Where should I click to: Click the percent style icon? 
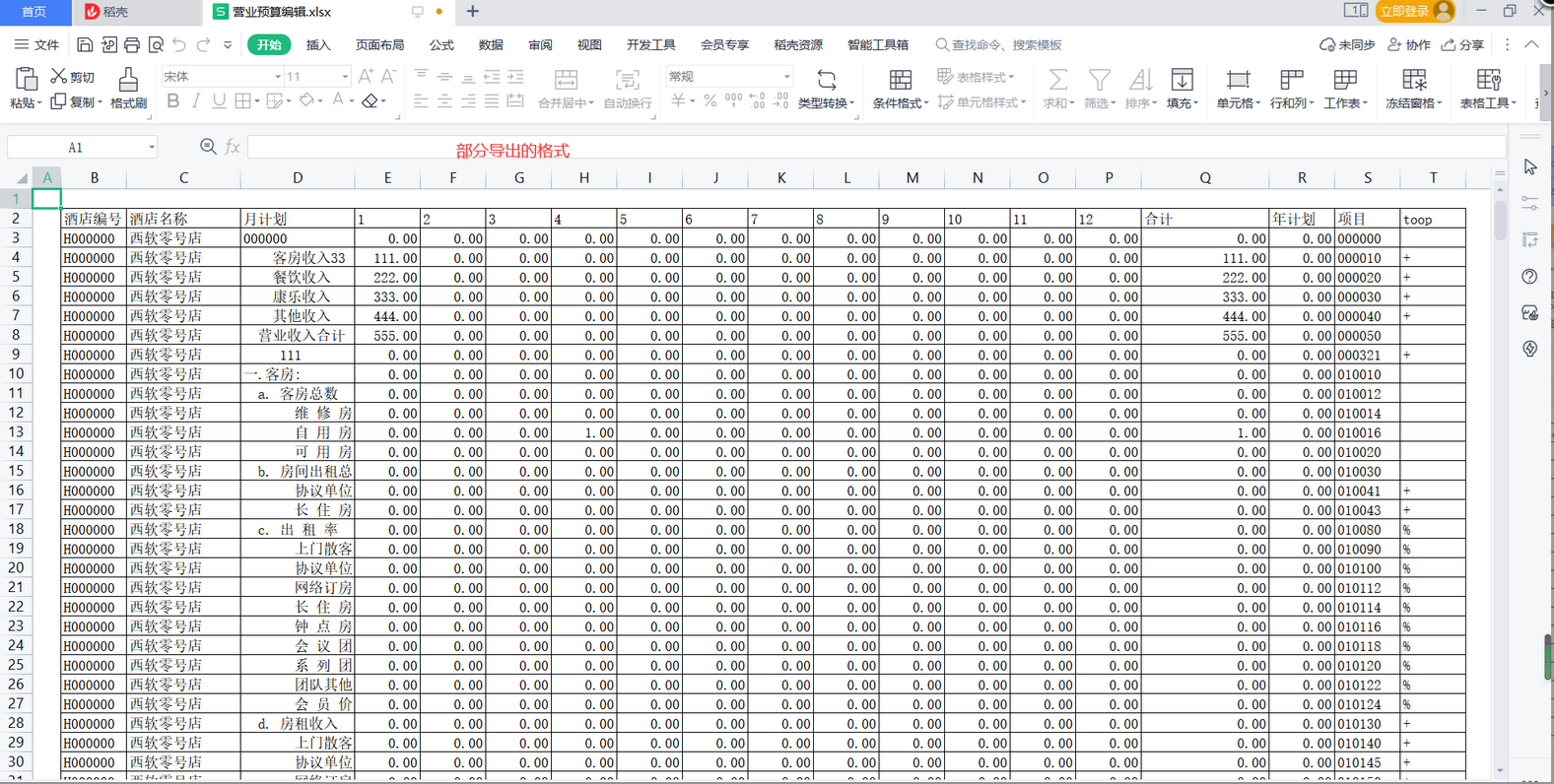tap(709, 100)
